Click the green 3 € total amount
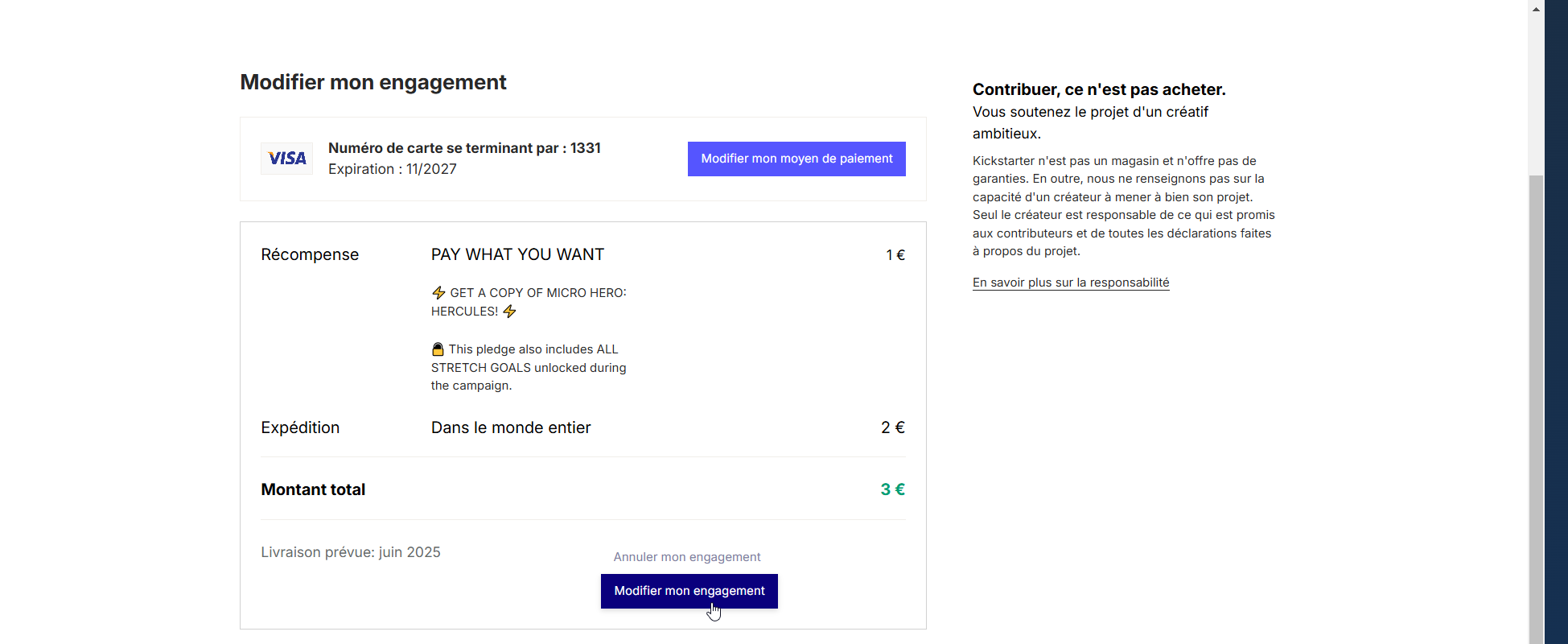 point(892,489)
